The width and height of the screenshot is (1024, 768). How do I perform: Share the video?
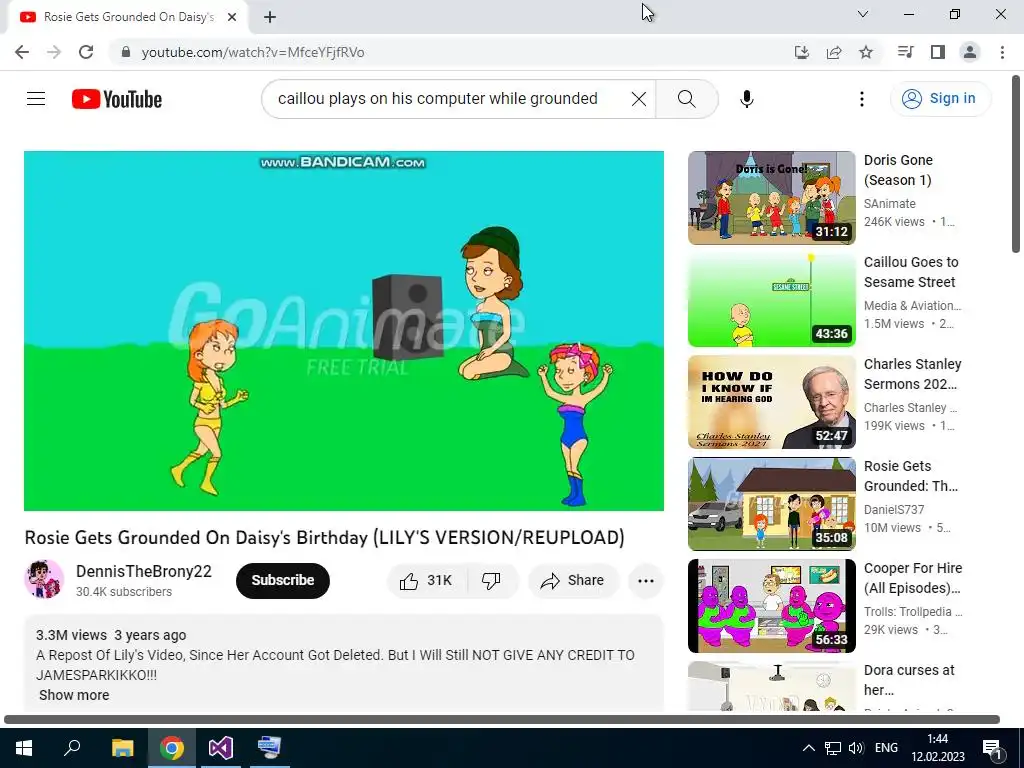(572, 581)
